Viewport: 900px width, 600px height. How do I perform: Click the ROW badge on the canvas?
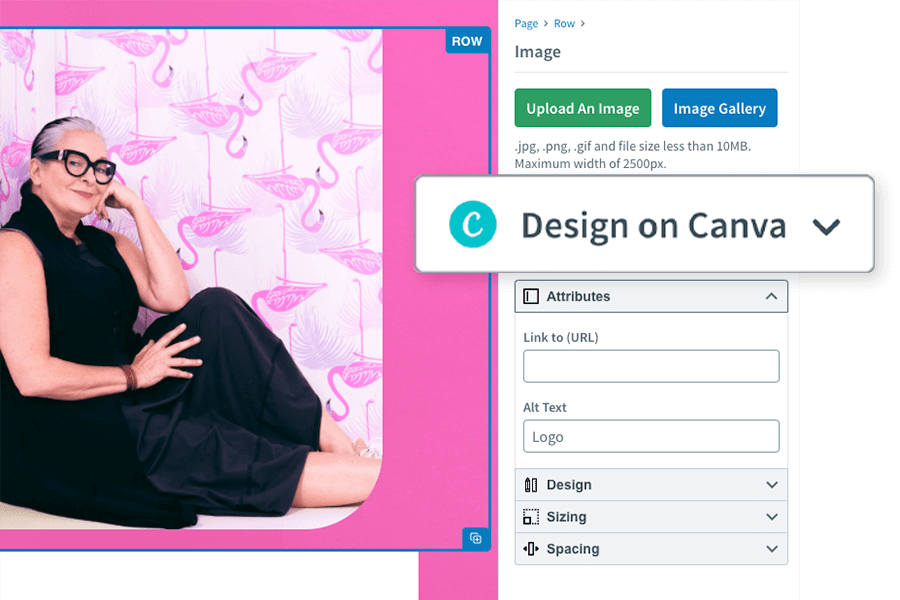pos(466,41)
